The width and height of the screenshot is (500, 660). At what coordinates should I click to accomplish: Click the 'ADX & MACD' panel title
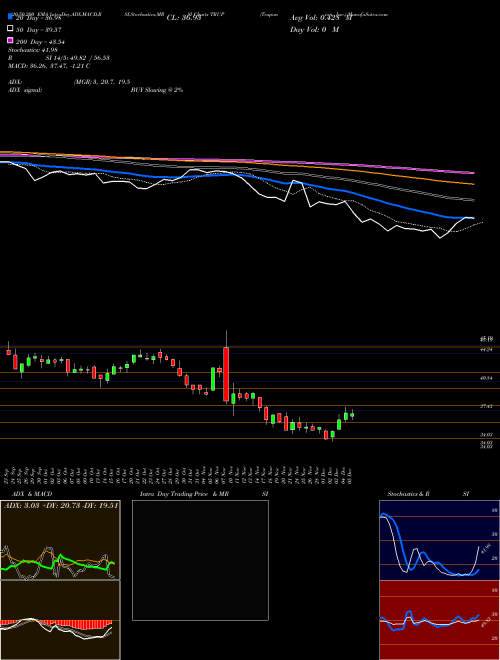click(x=32, y=494)
